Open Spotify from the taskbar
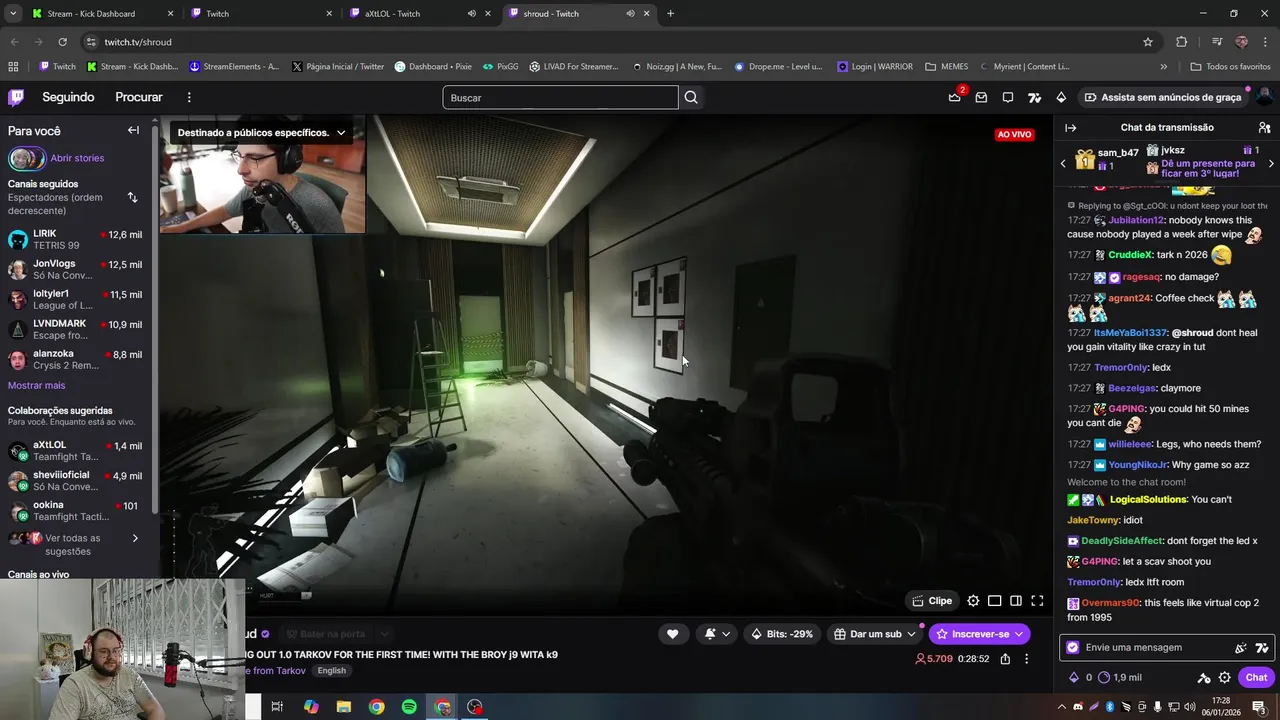The height and width of the screenshot is (720, 1280). click(x=409, y=707)
